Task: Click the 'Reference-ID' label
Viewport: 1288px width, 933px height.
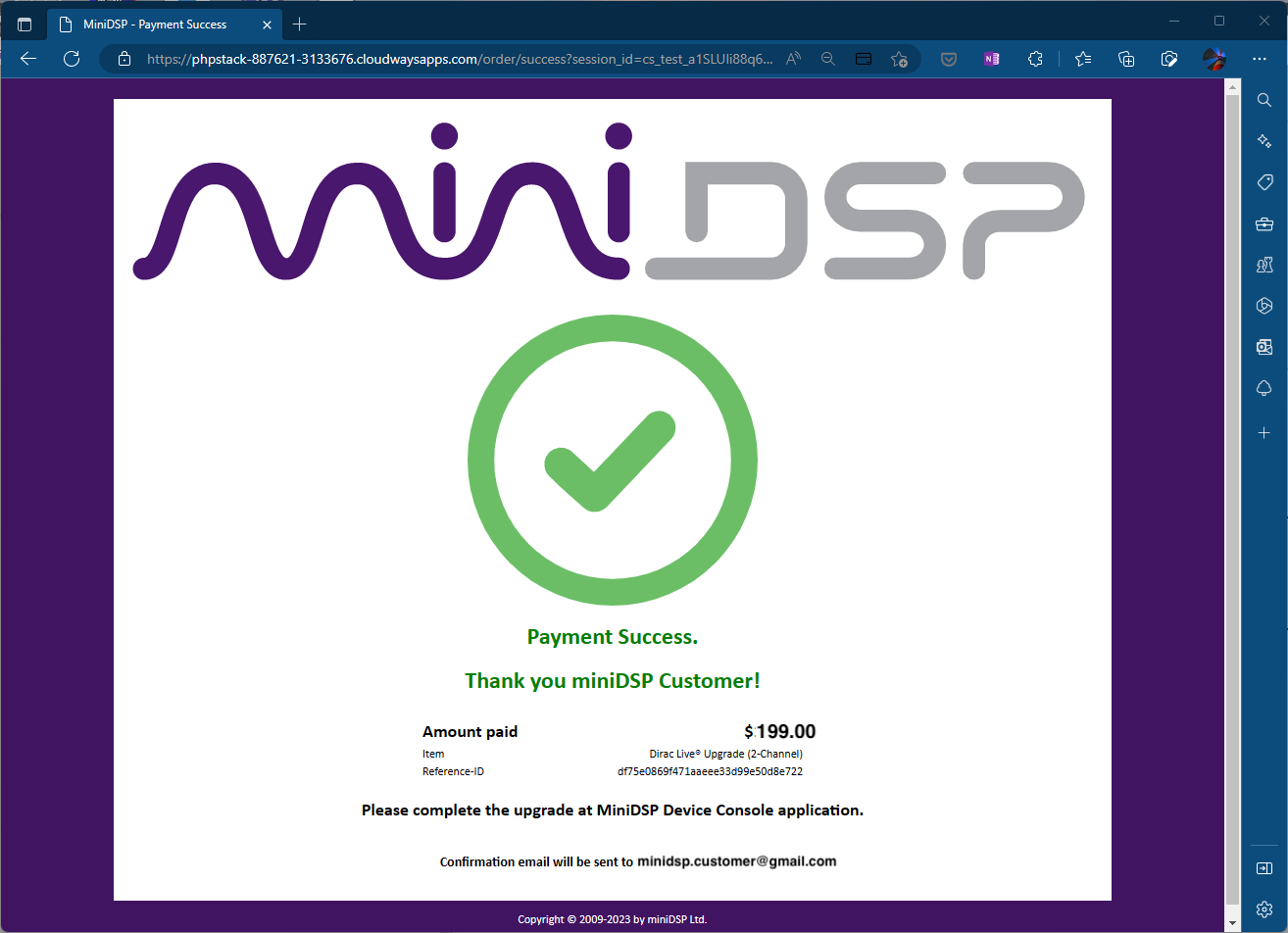Action: [x=453, y=771]
